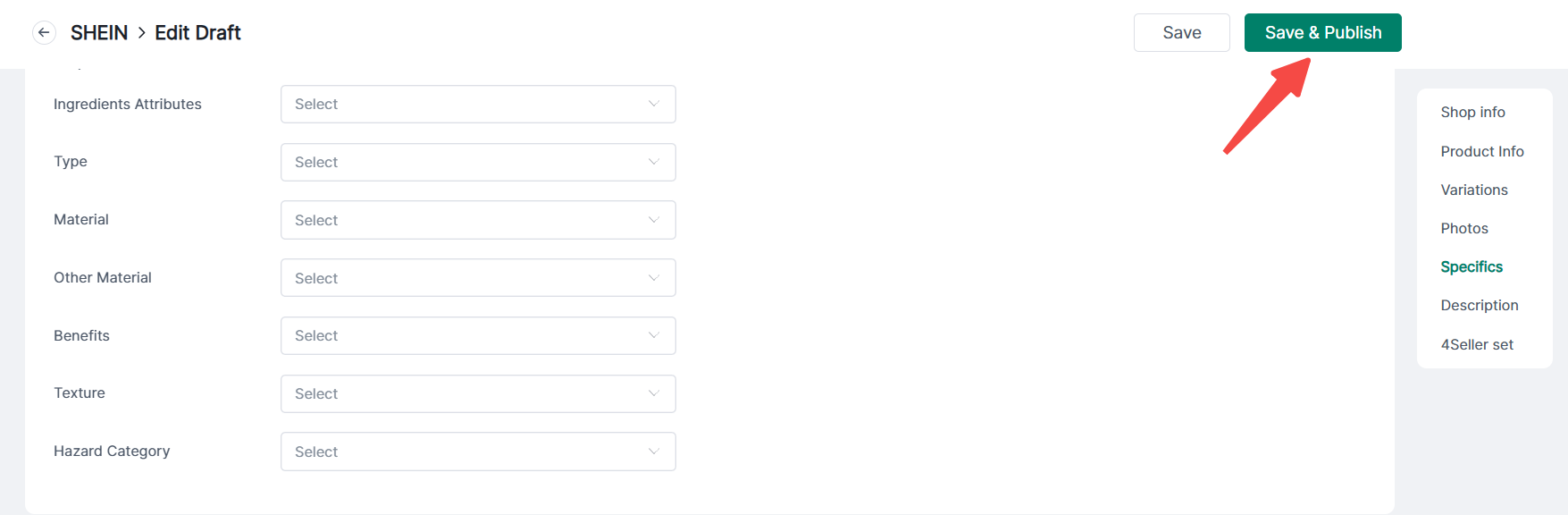Open the Texture select dropdown
Screen dimensions: 1568x515
point(477,393)
